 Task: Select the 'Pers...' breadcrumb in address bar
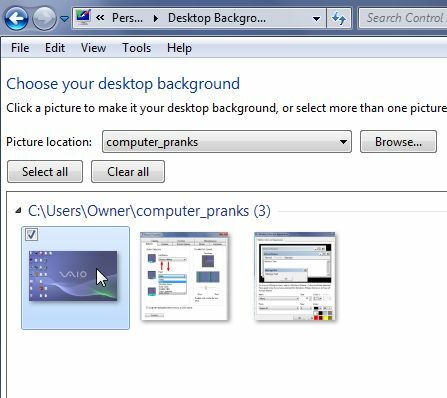click(x=127, y=18)
